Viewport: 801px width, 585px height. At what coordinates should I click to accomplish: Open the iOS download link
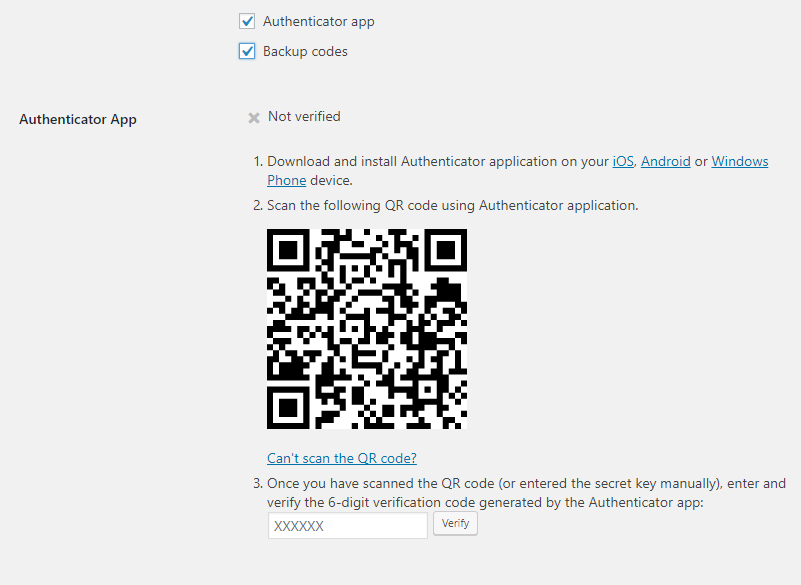pos(623,161)
